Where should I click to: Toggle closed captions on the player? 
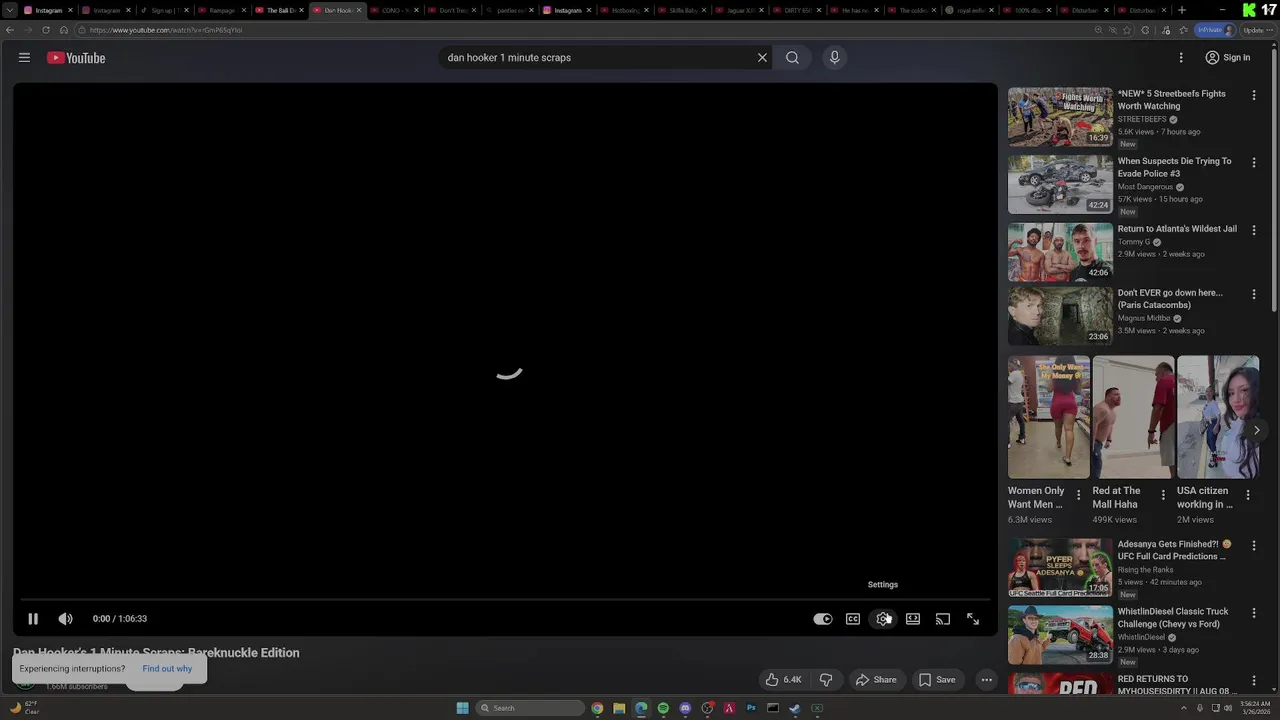point(853,619)
